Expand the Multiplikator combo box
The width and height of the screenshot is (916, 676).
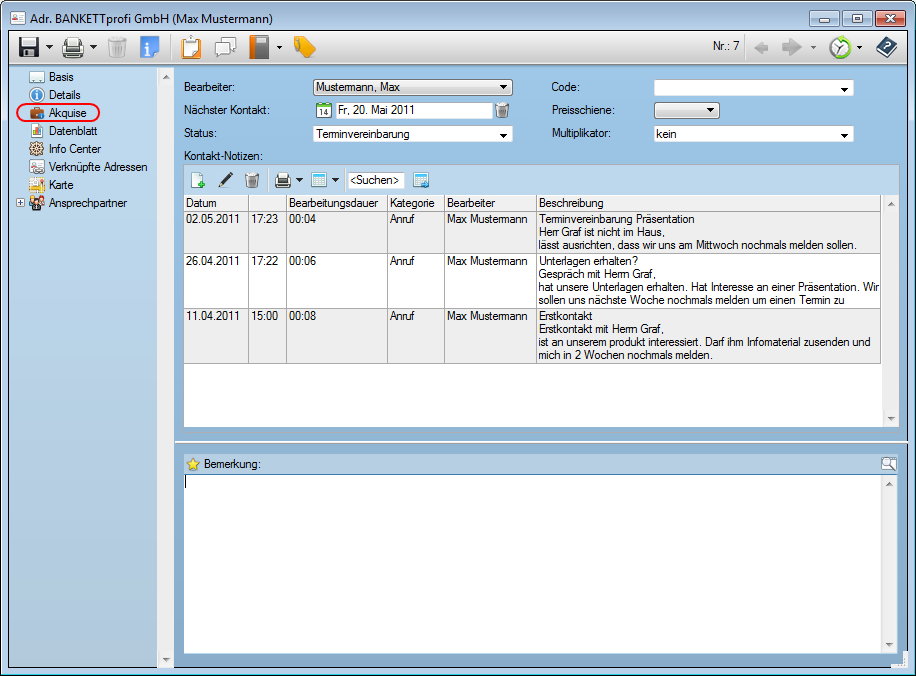tap(845, 134)
